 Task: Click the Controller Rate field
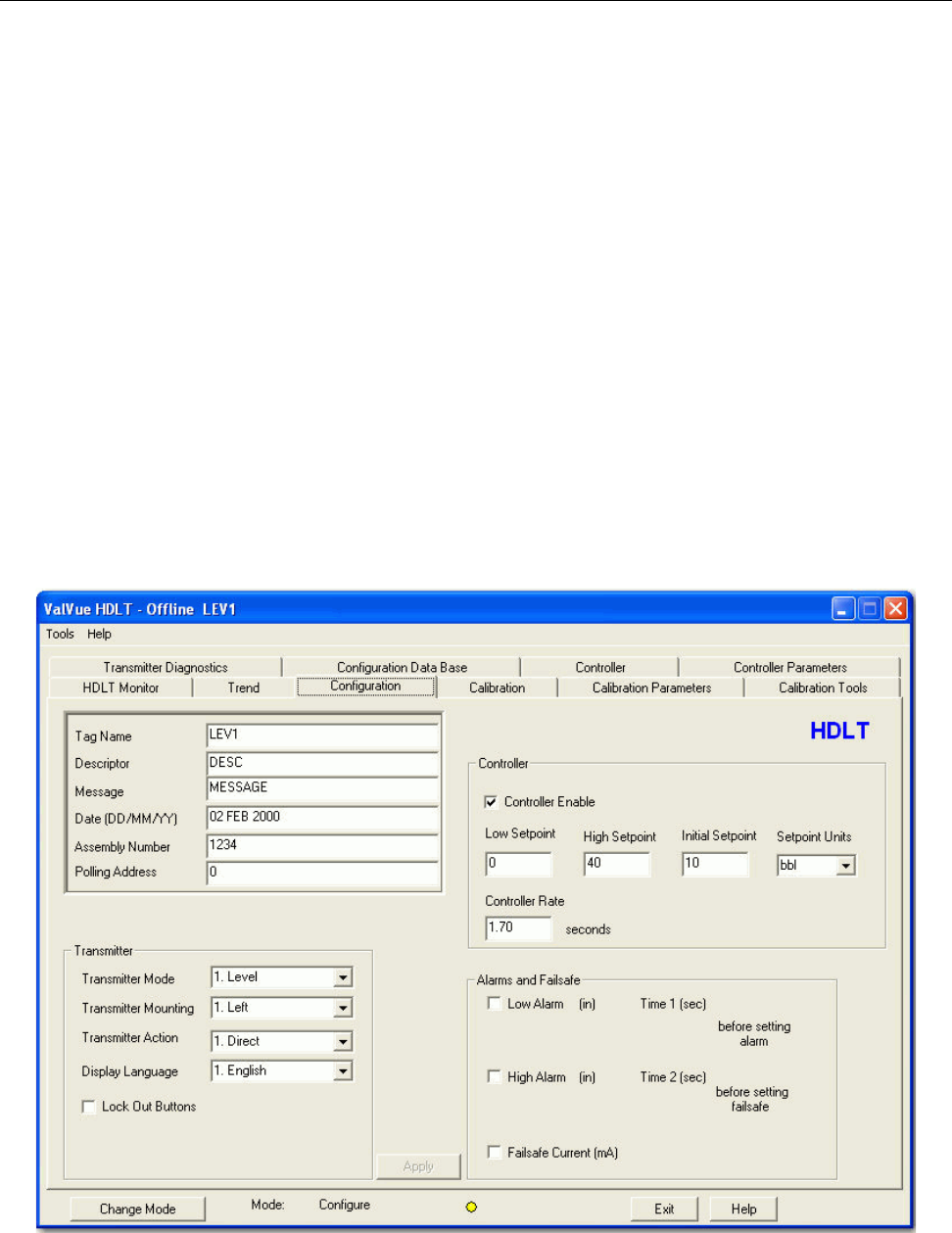518,927
